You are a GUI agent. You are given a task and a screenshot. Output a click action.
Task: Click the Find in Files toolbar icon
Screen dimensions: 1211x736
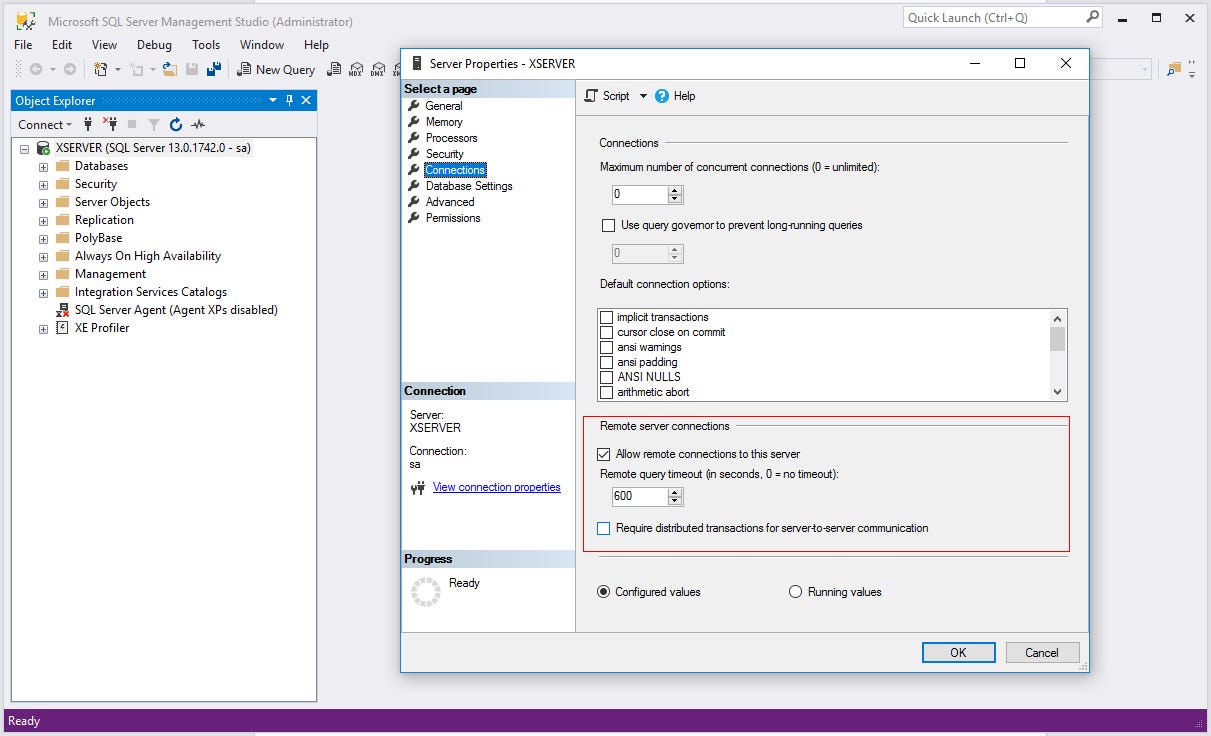click(x=1174, y=69)
